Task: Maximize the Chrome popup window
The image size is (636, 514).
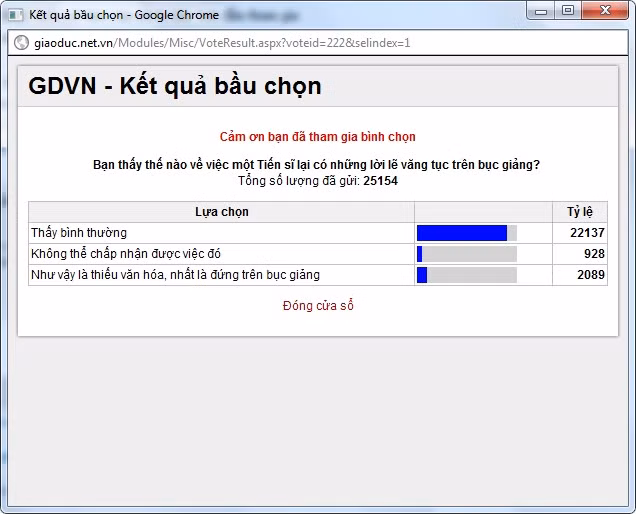Action: pyautogui.click(x=569, y=11)
